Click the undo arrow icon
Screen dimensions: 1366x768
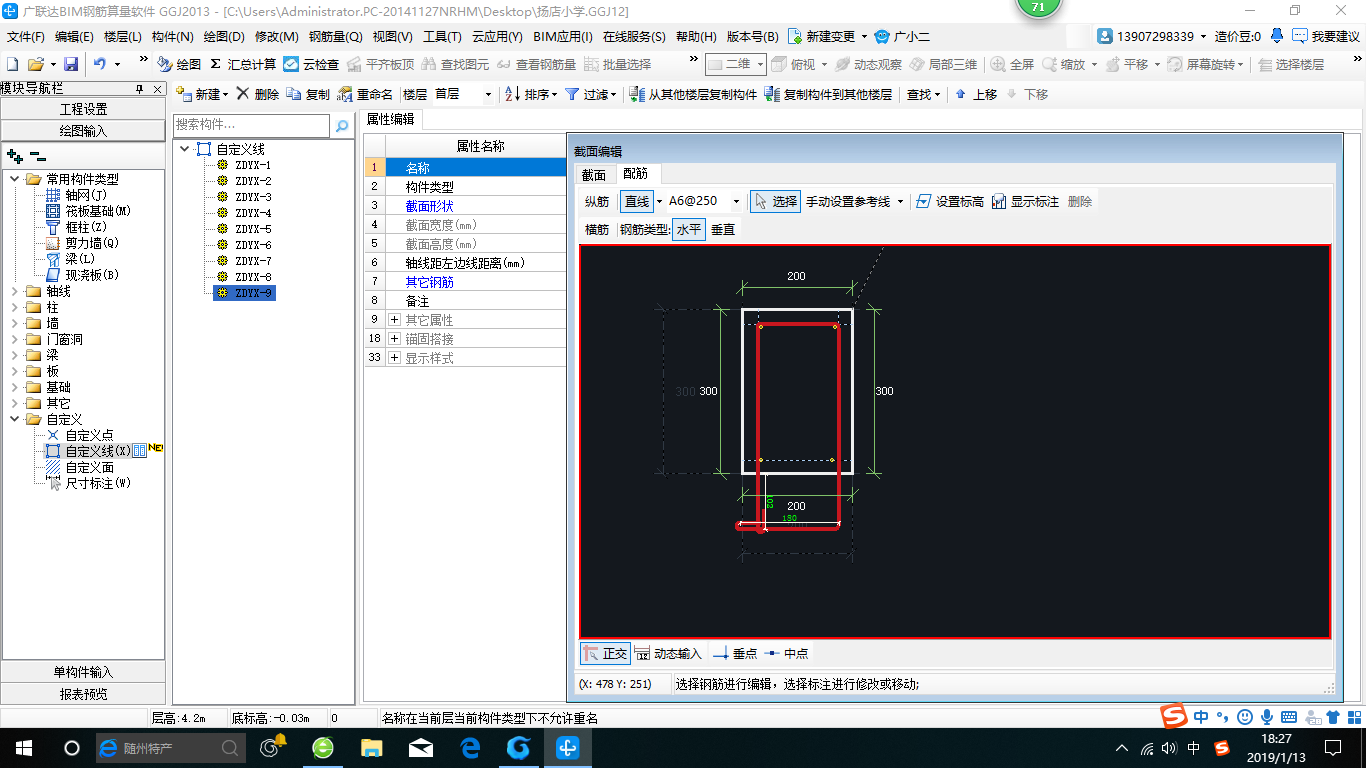100,64
